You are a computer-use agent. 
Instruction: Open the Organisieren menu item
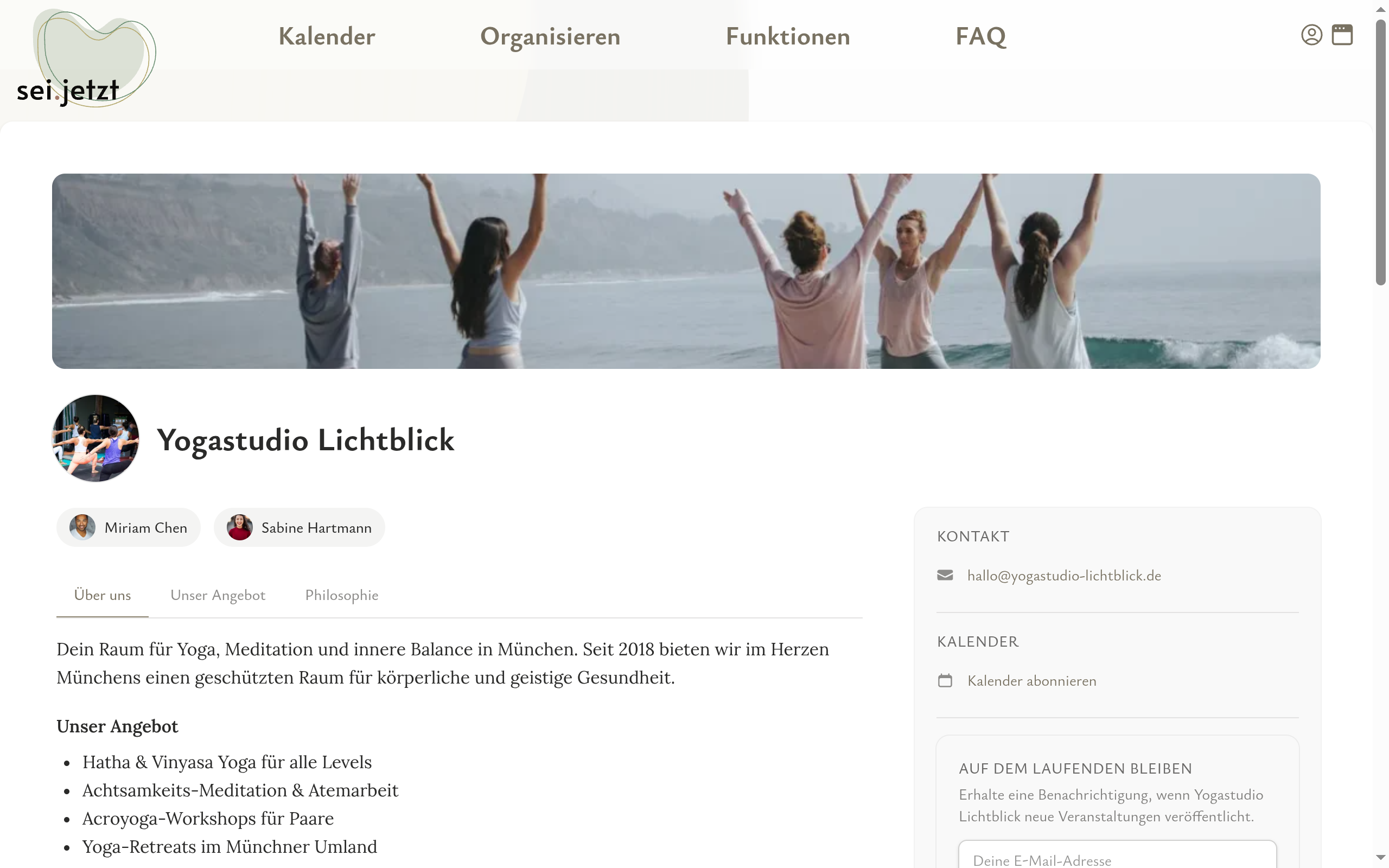(x=550, y=36)
